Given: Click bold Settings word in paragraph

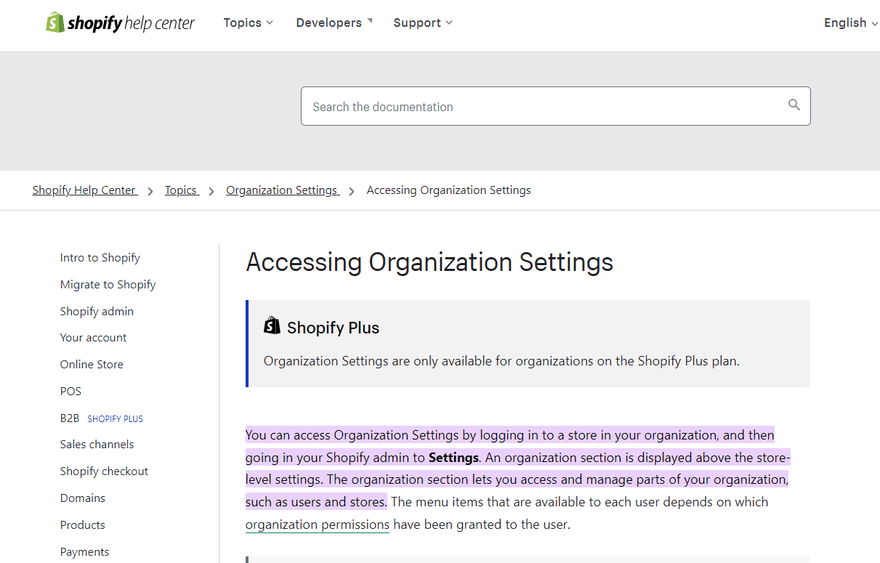Looking at the screenshot, I should pyautogui.click(x=453, y=457).
